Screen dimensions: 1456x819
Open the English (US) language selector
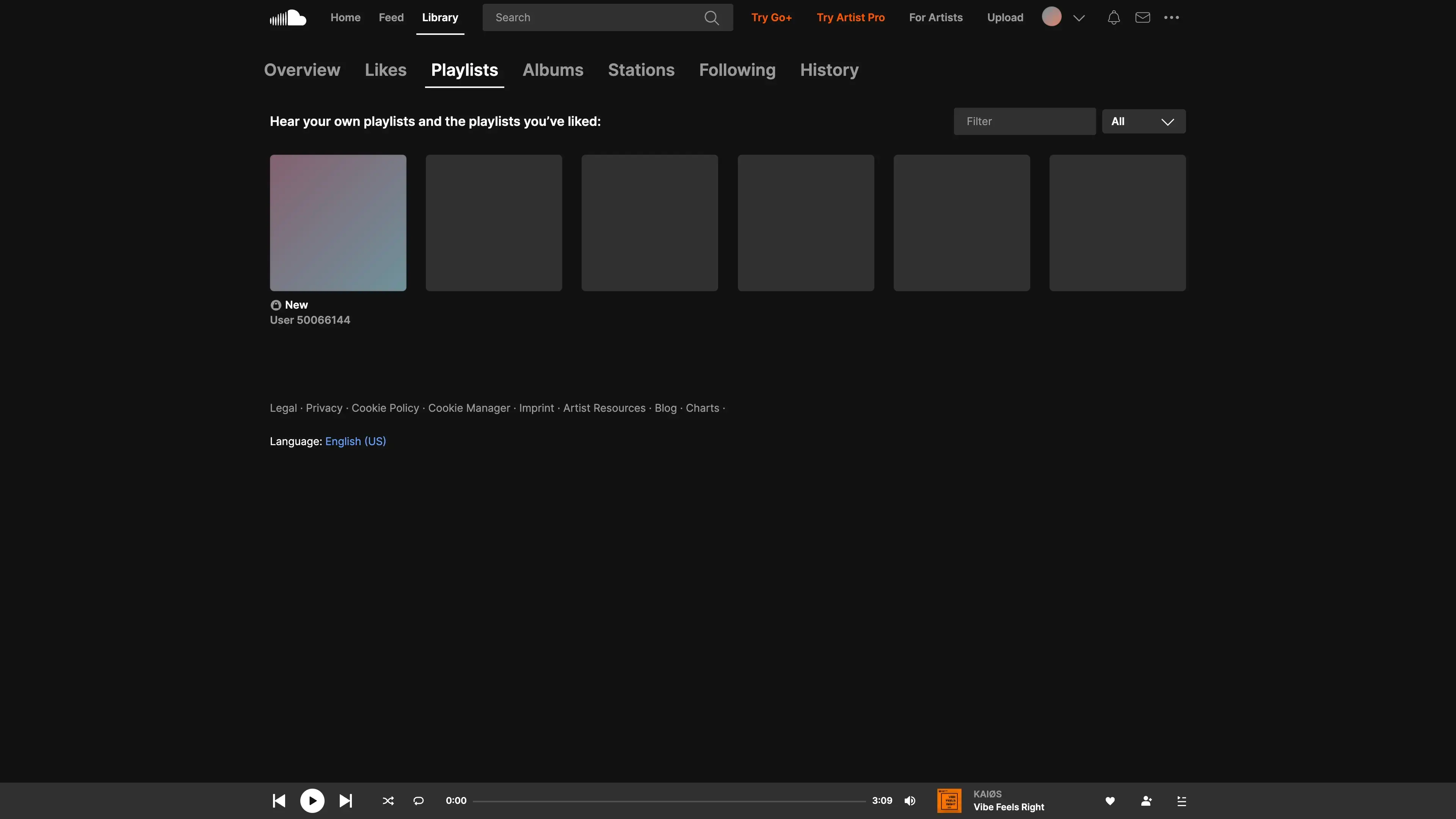point(355,441)
